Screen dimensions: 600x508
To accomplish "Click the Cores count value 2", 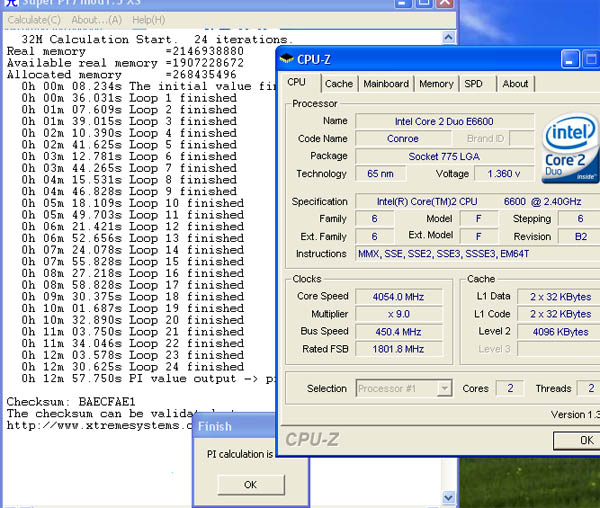I will 510,388.
